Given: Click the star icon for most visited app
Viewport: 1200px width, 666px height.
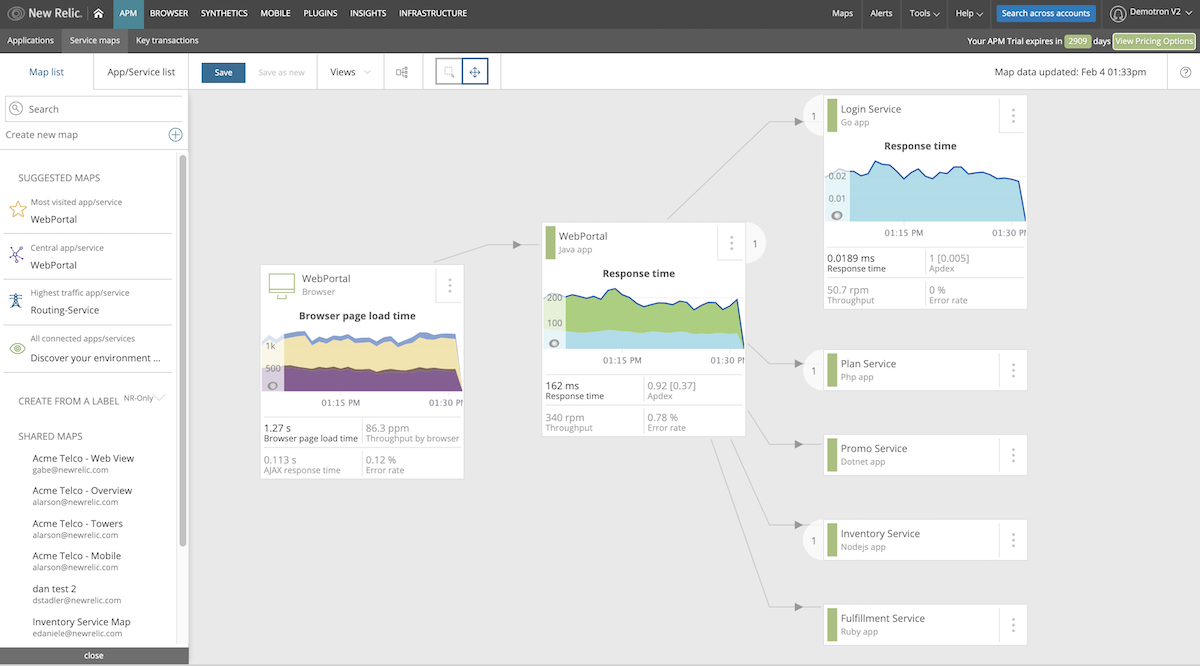Looking at the screenshot, I should [17, 210].
